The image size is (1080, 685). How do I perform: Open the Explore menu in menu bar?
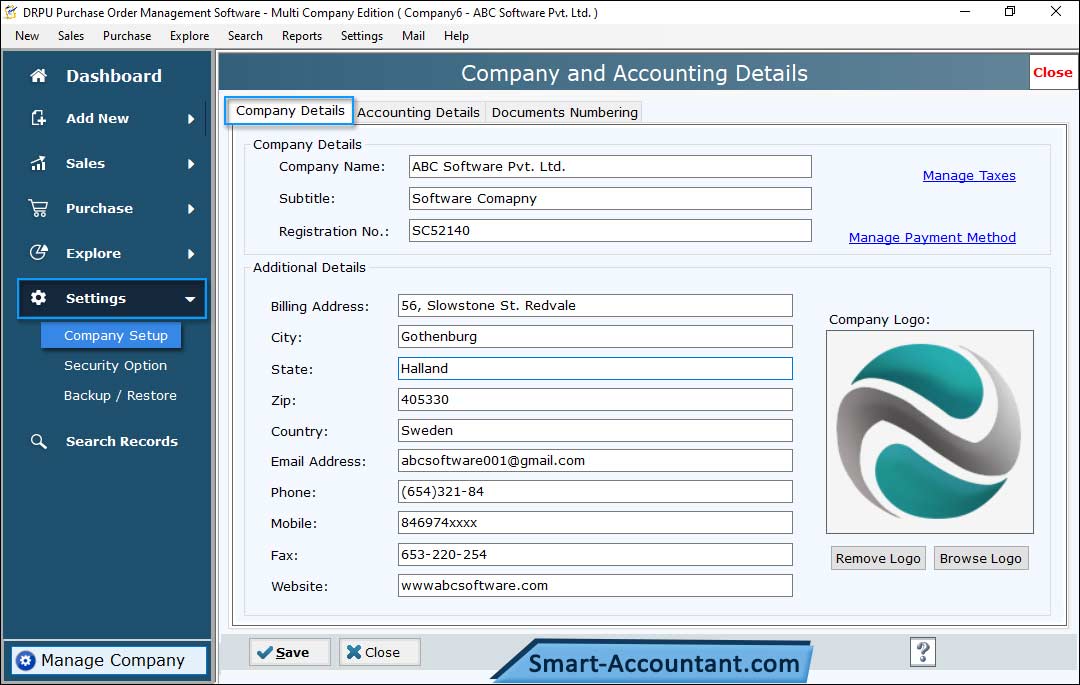coord(189,36)
